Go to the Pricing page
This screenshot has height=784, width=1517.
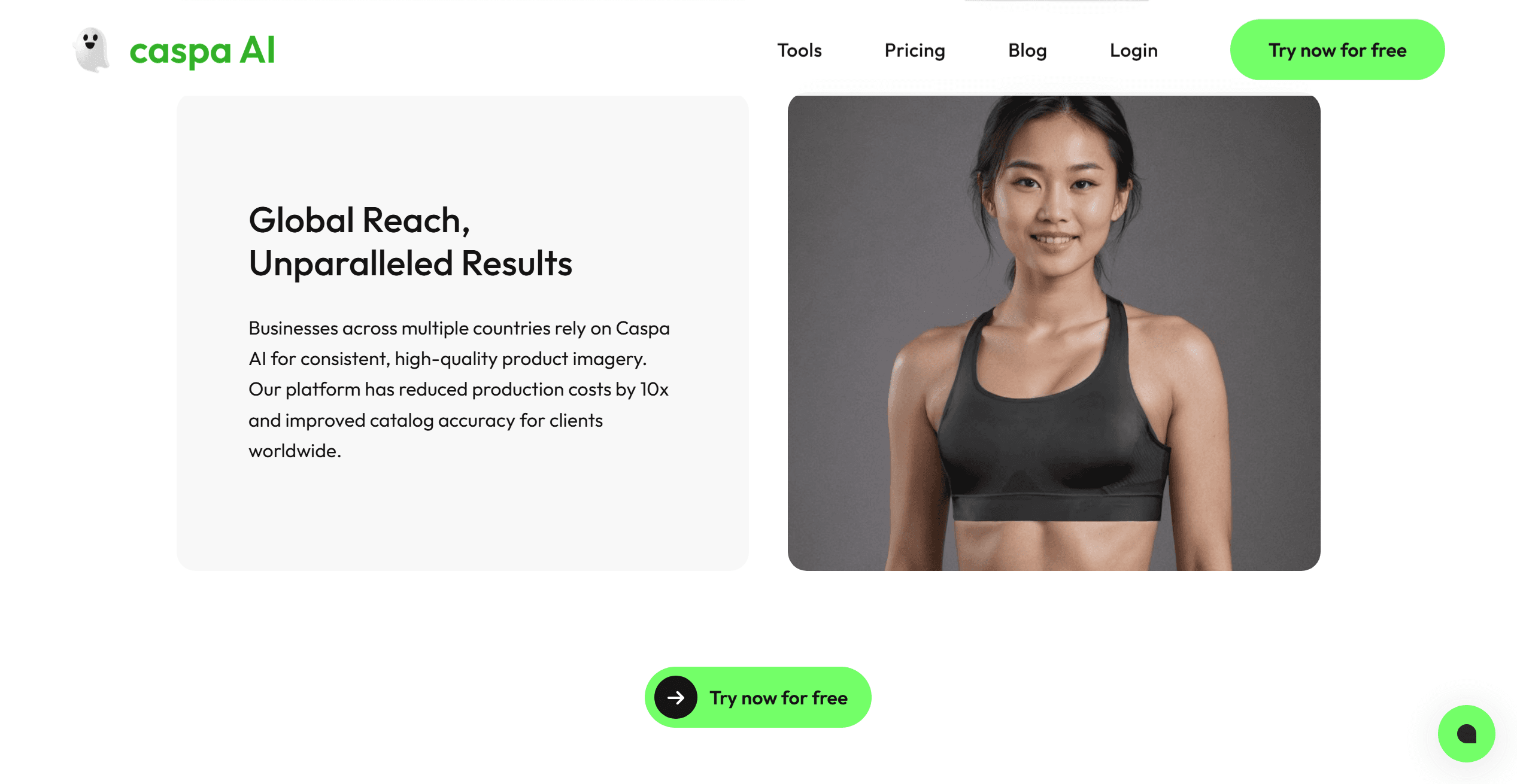915,51
